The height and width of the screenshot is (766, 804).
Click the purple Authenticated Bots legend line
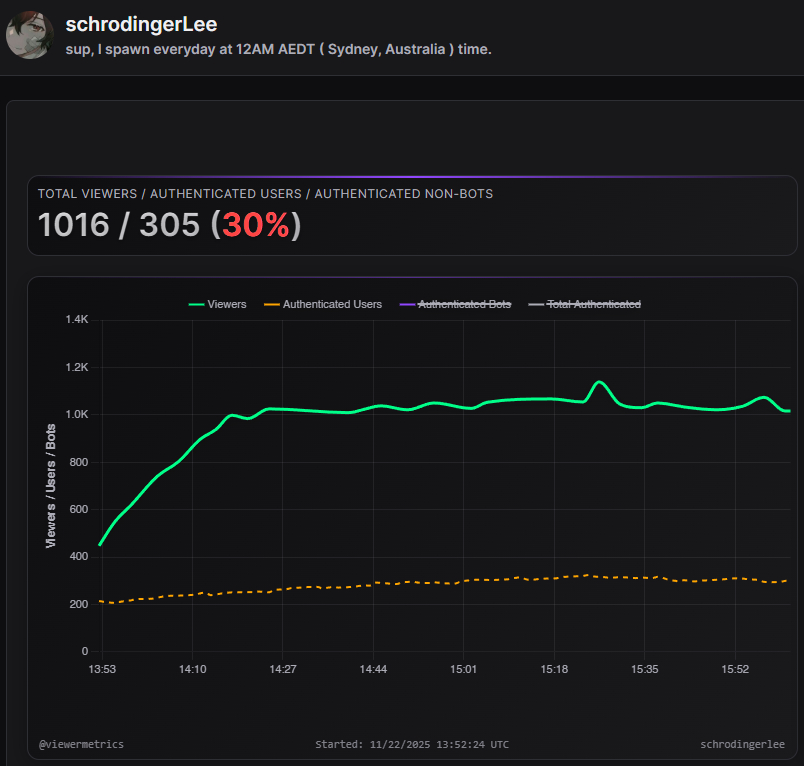pos(408,305)
